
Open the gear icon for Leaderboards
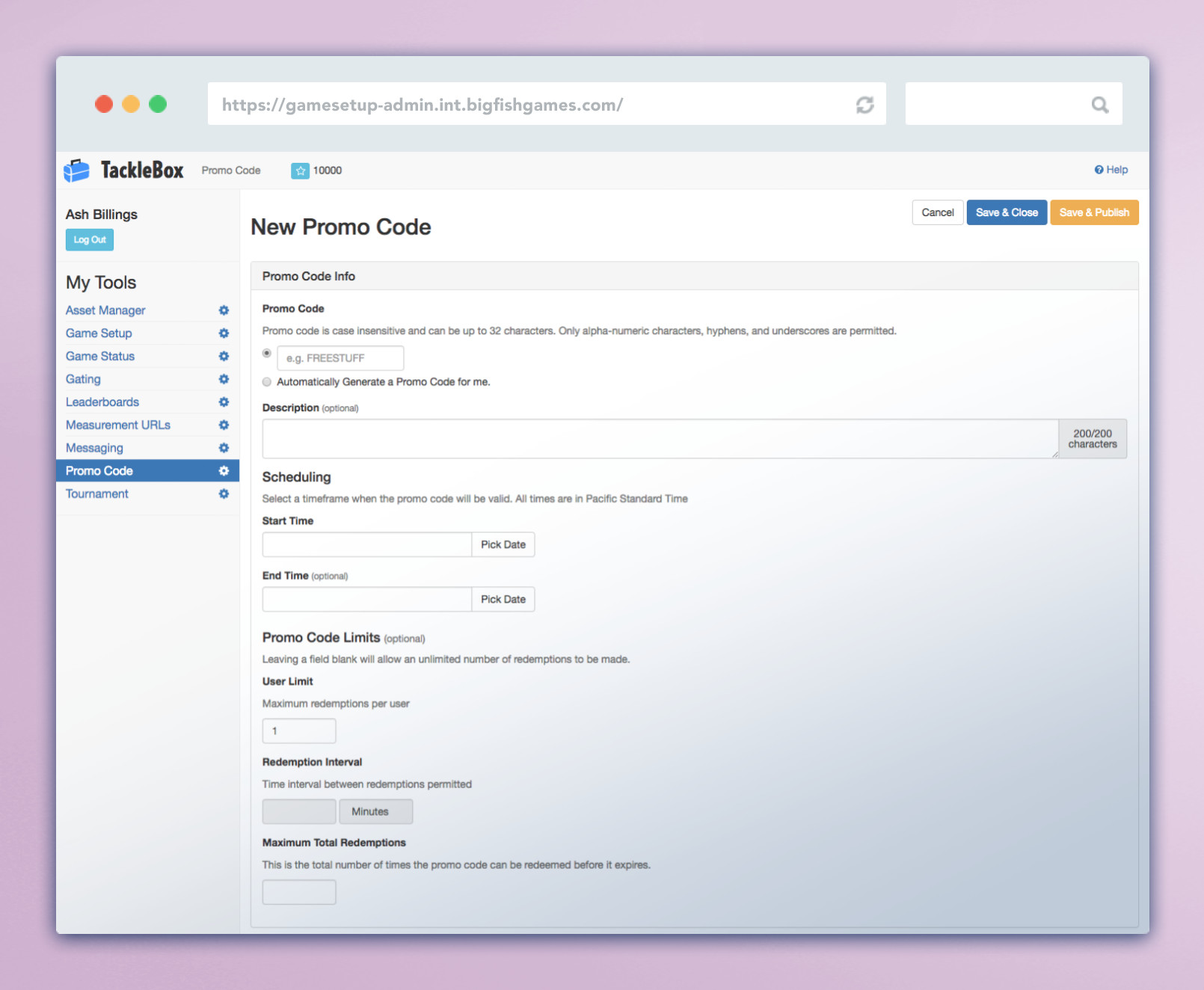224,402
